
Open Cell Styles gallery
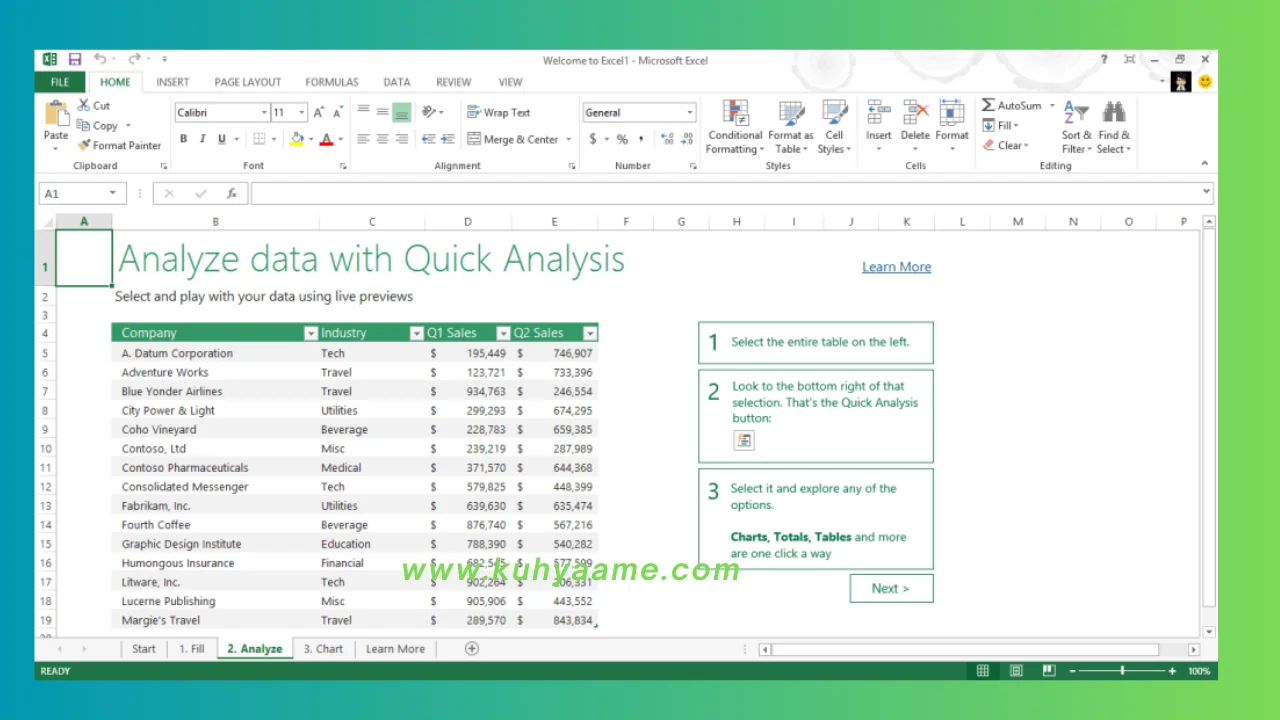point(834,127)
